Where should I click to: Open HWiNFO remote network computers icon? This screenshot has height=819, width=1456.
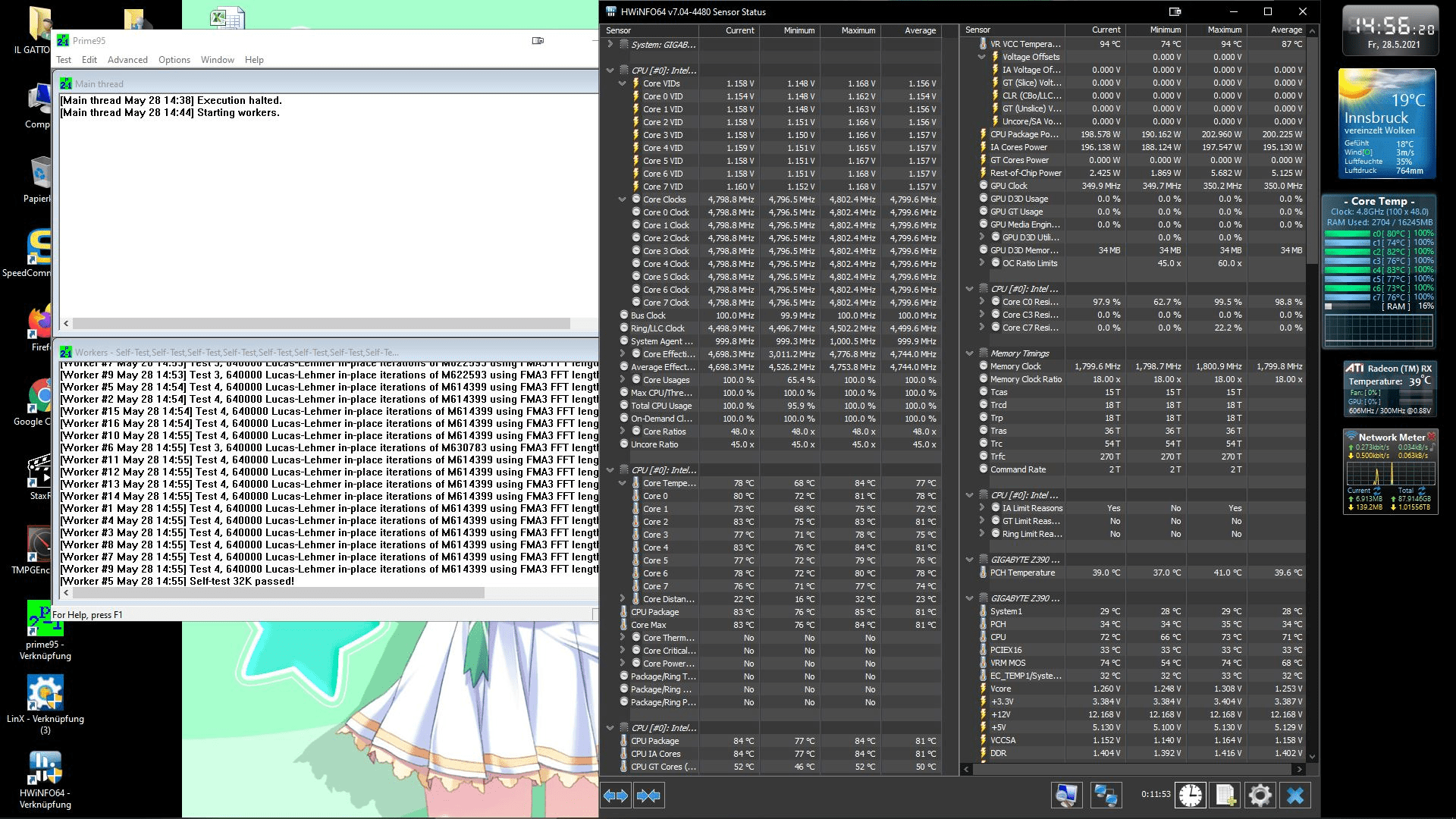[1106, 795]
